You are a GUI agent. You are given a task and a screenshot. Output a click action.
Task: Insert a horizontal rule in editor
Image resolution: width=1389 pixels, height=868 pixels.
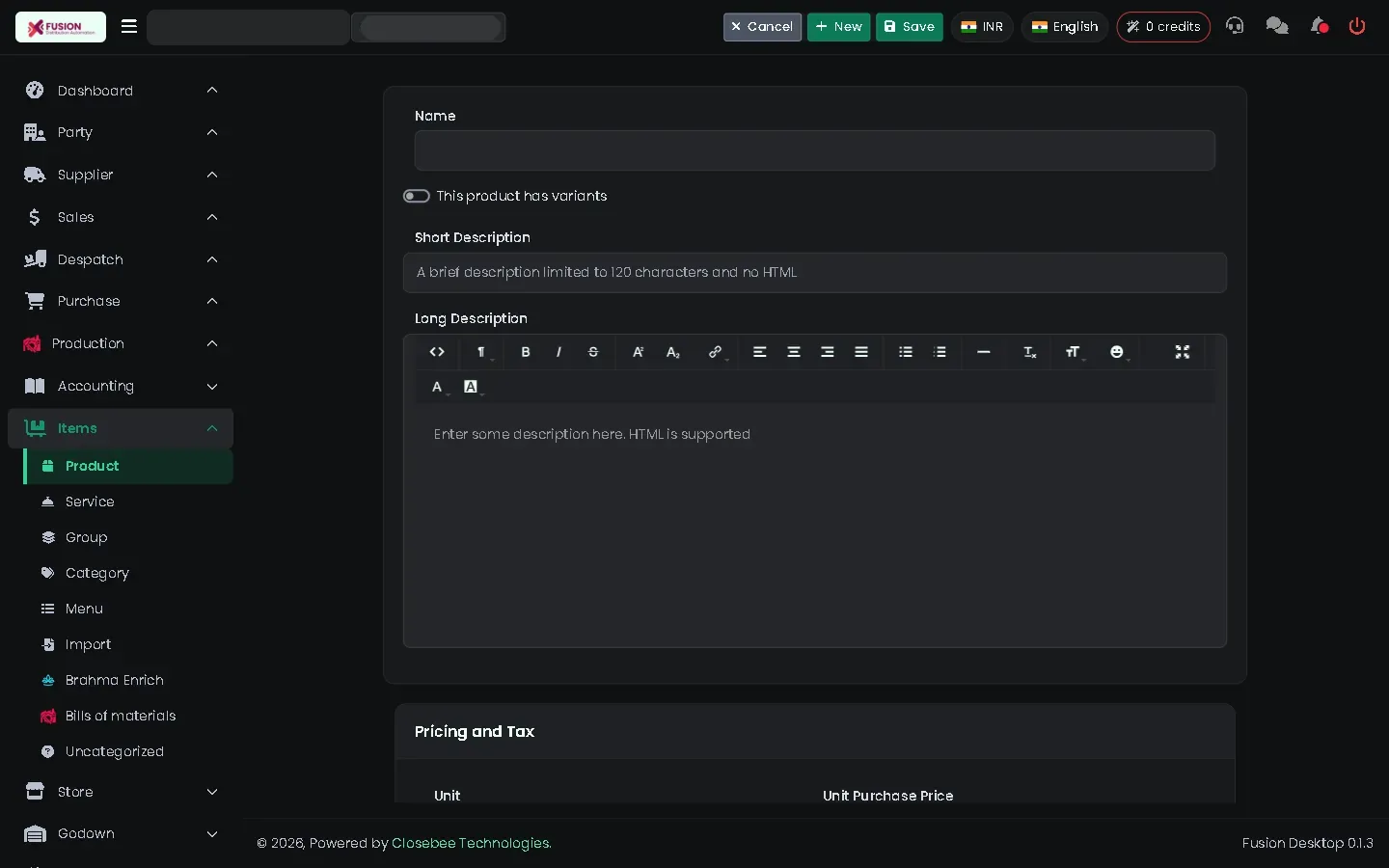pos(984,352)
